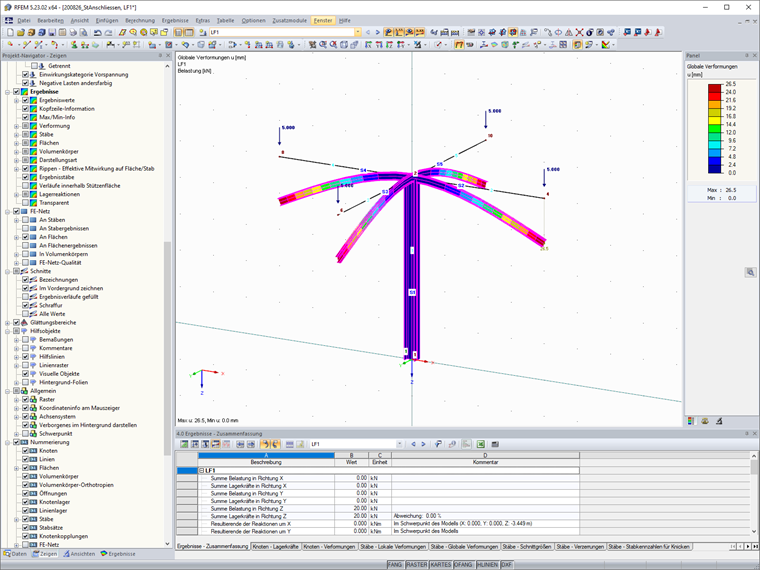Create a new model with the blank page icon

(x=10, y=32)
